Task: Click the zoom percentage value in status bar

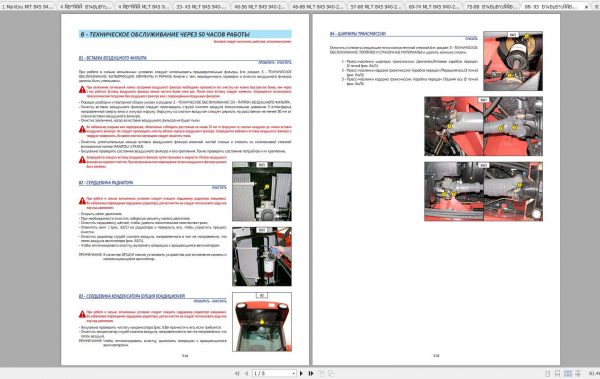Action: (594, 373)
